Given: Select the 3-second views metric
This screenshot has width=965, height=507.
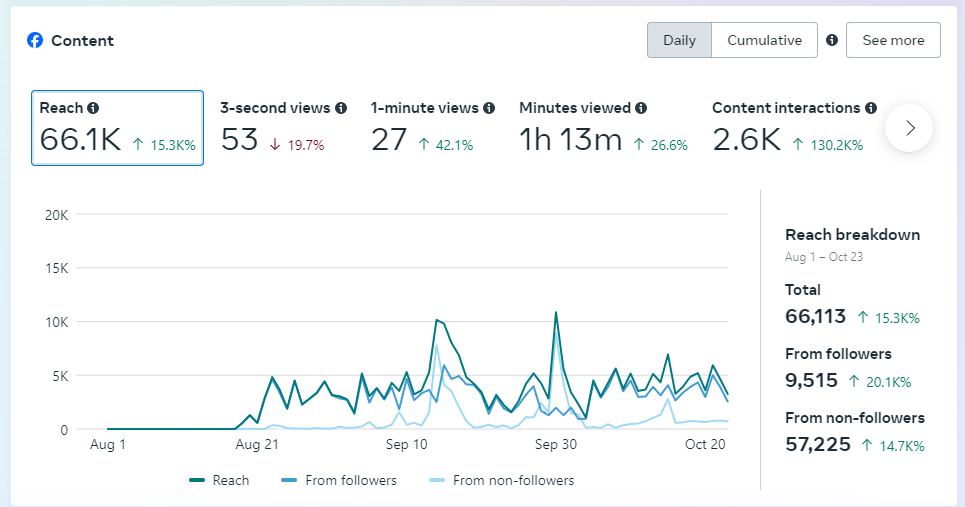Looking at the screenshot, I should [x=283, y=128].
